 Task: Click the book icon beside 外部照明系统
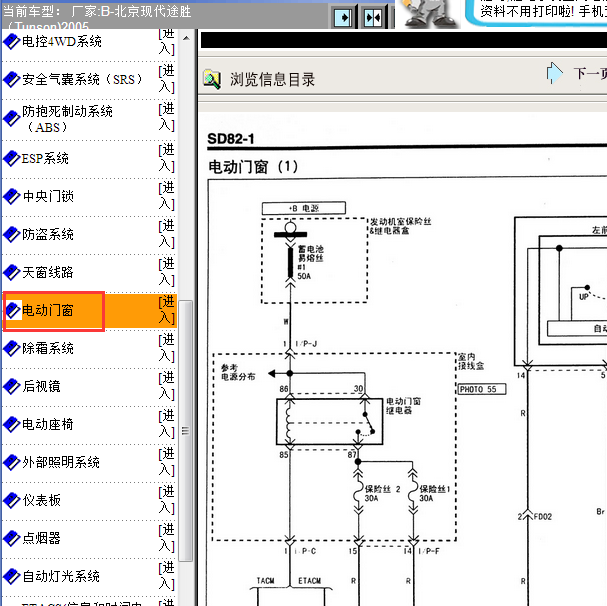coord(11,462)
